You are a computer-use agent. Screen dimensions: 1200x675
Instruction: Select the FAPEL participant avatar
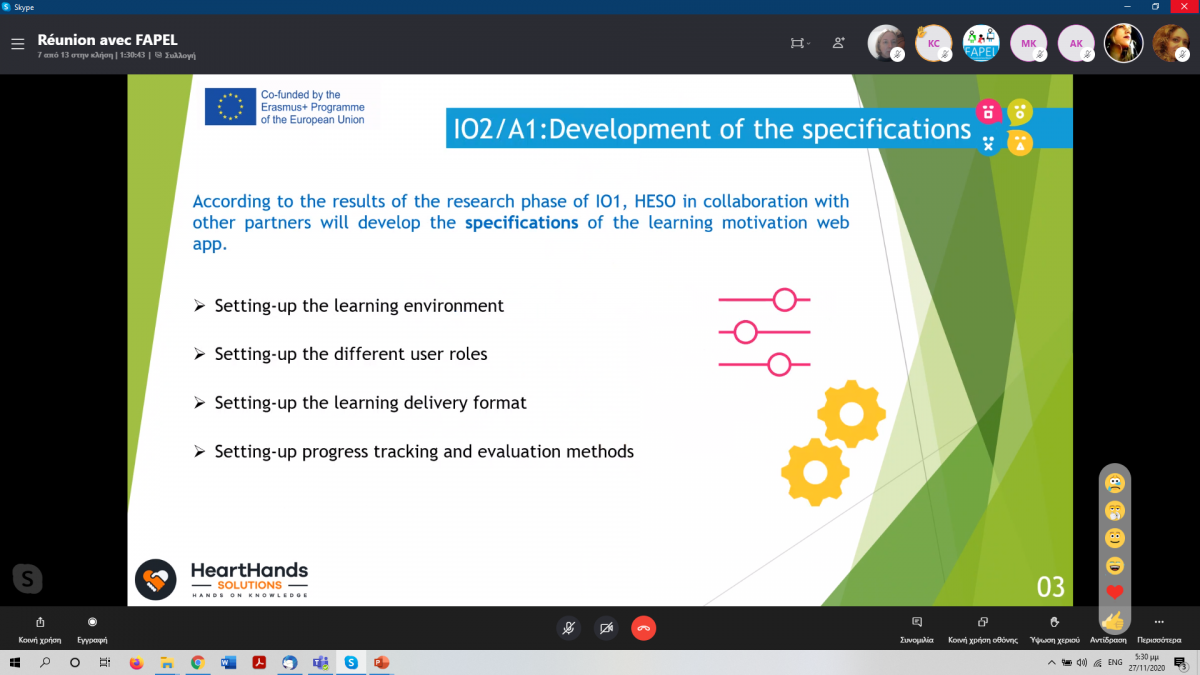(981, 43)
